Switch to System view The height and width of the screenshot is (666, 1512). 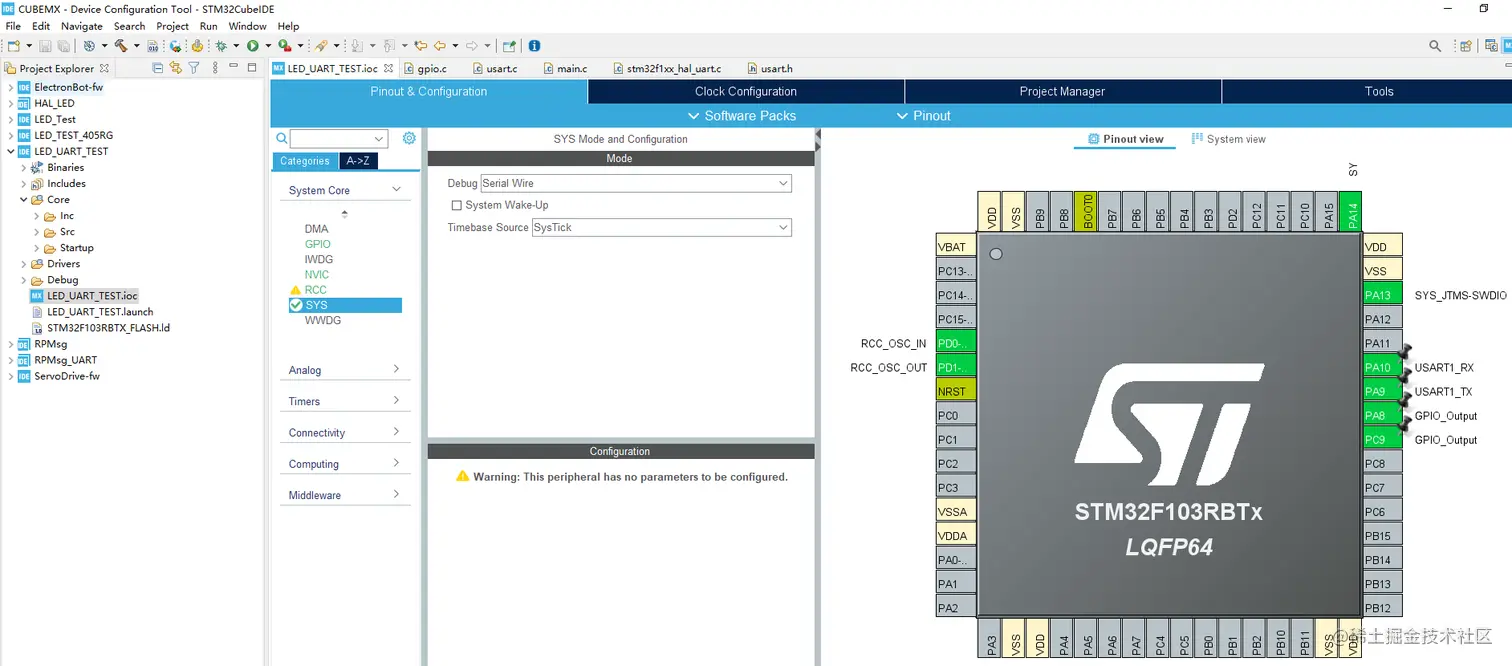click(x=1228, y=139)
